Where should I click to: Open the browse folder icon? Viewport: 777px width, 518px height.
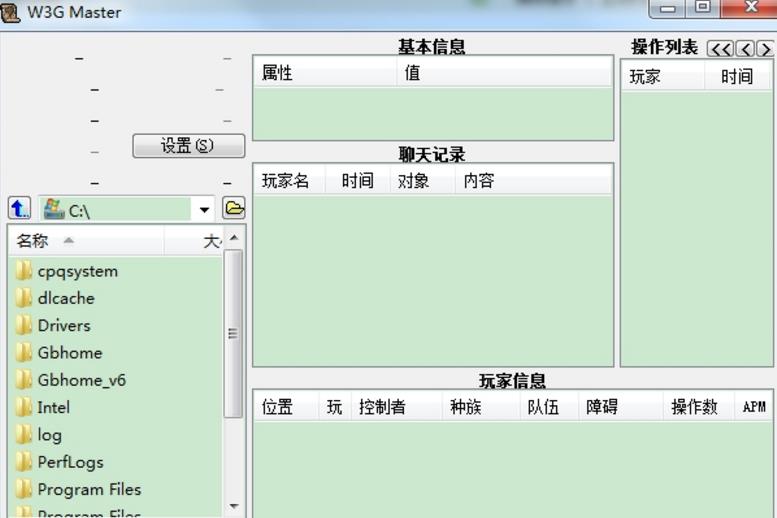(x=234, y=208)
